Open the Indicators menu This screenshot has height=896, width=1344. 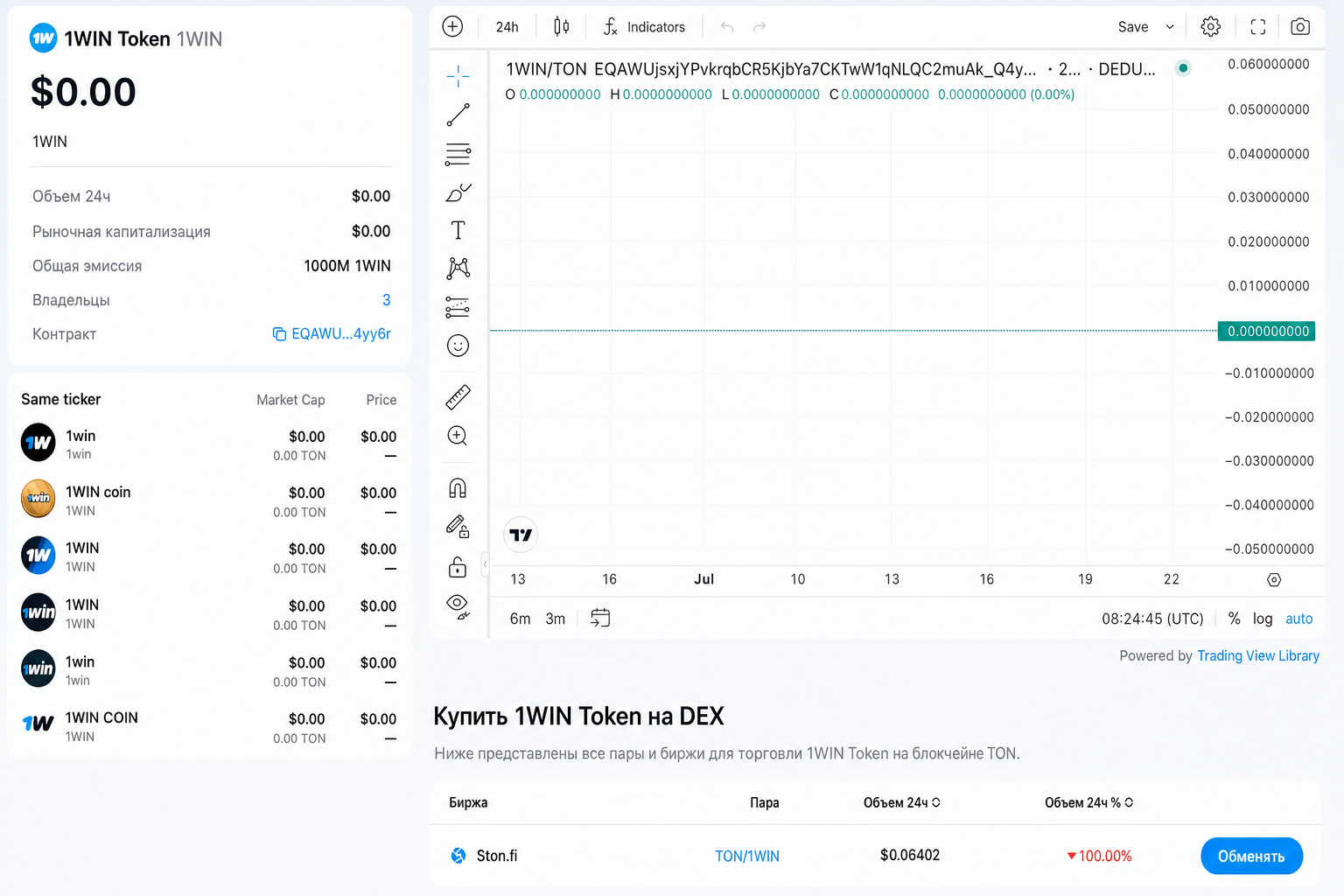644,27
